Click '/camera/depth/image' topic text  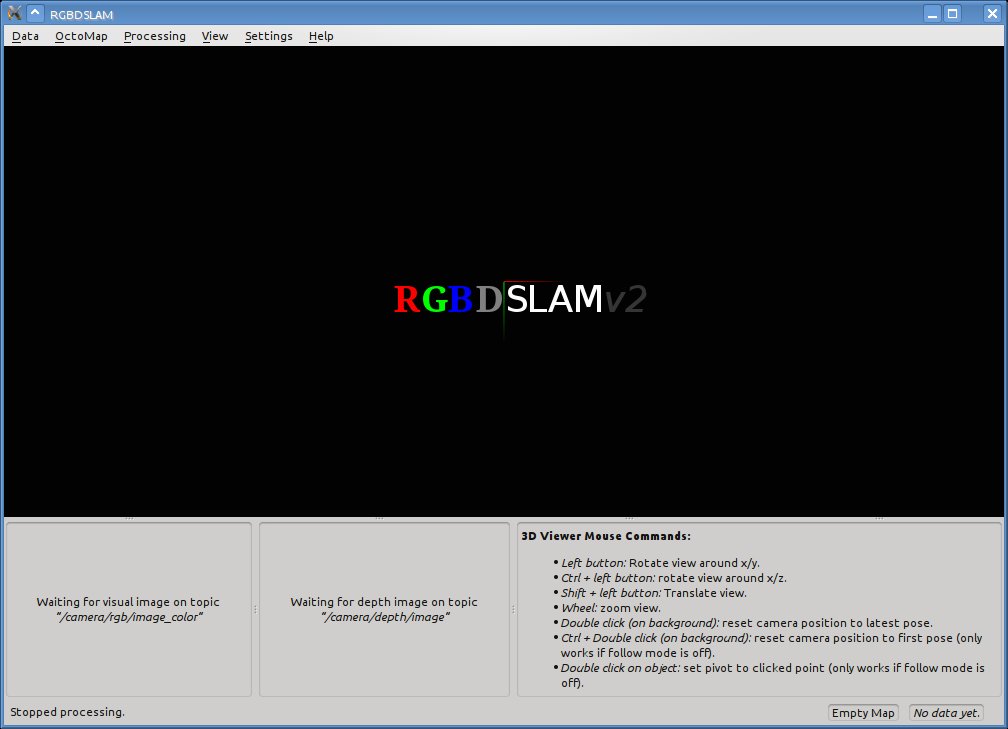385,617
